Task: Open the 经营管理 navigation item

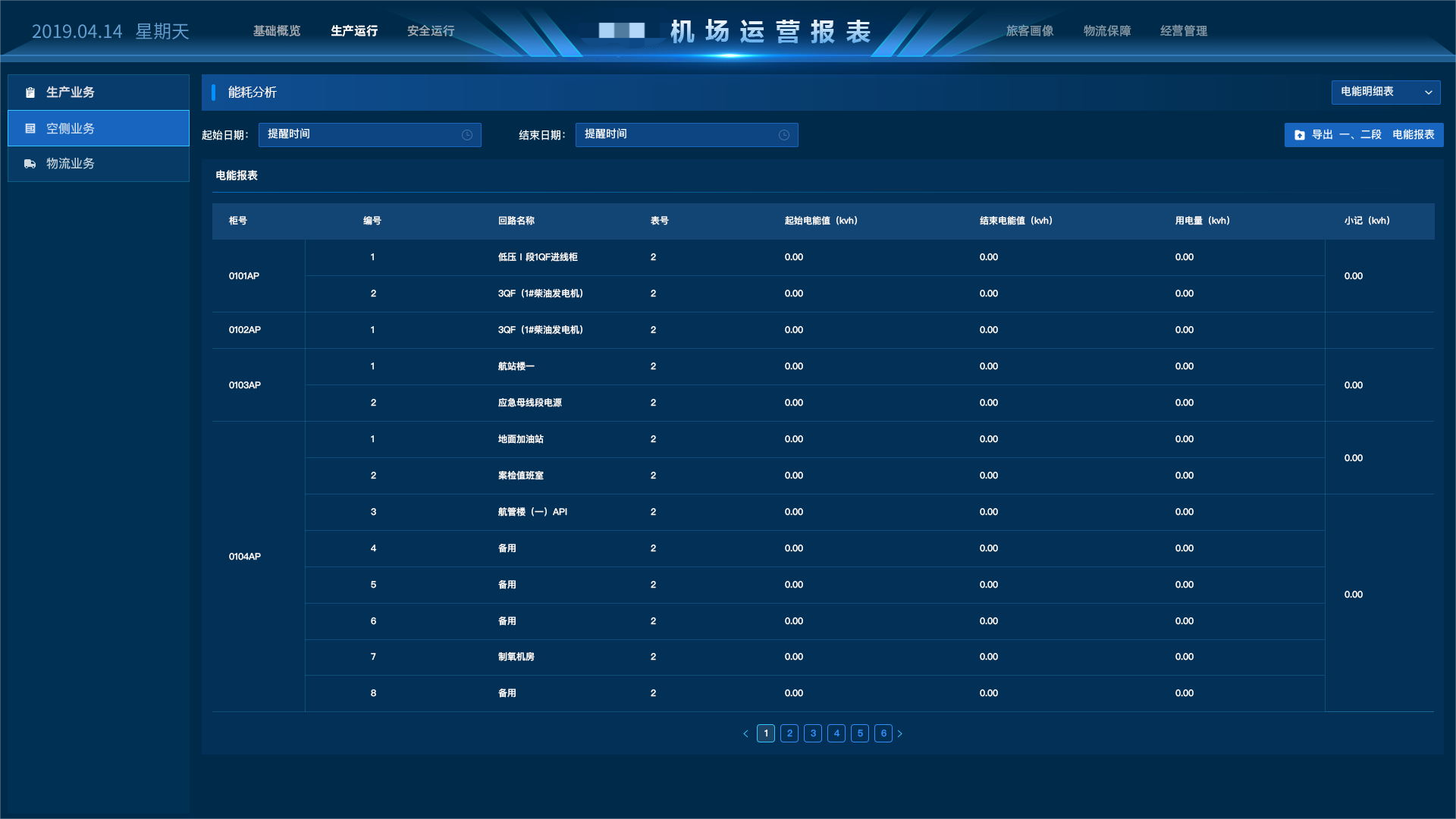Action: (1184, 31)
